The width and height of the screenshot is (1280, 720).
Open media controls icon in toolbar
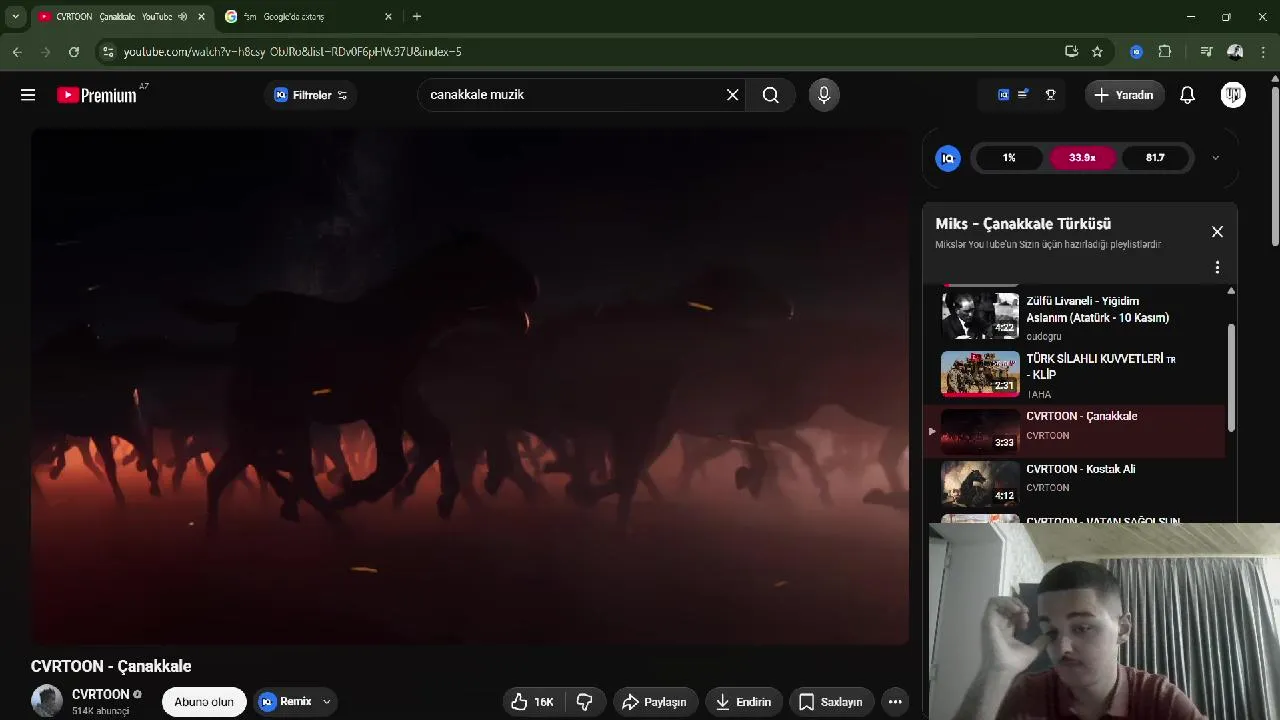coord(1206,52)
